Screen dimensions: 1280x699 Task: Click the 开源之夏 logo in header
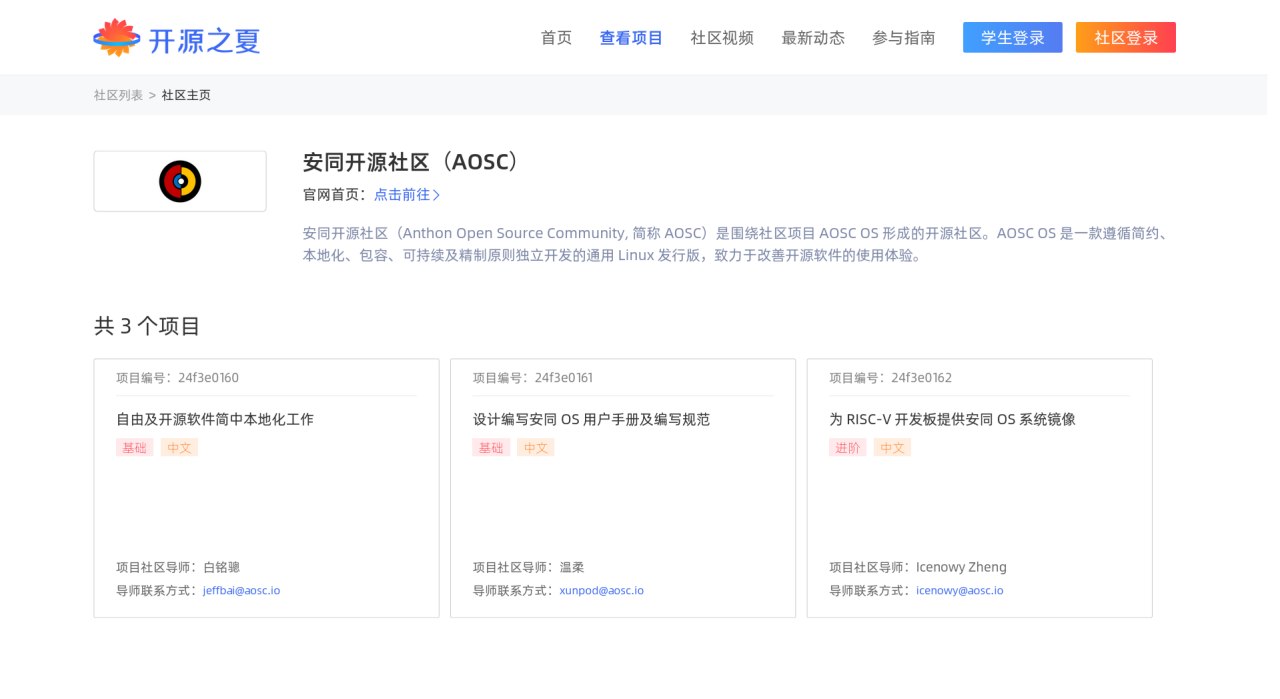point(177,38)
